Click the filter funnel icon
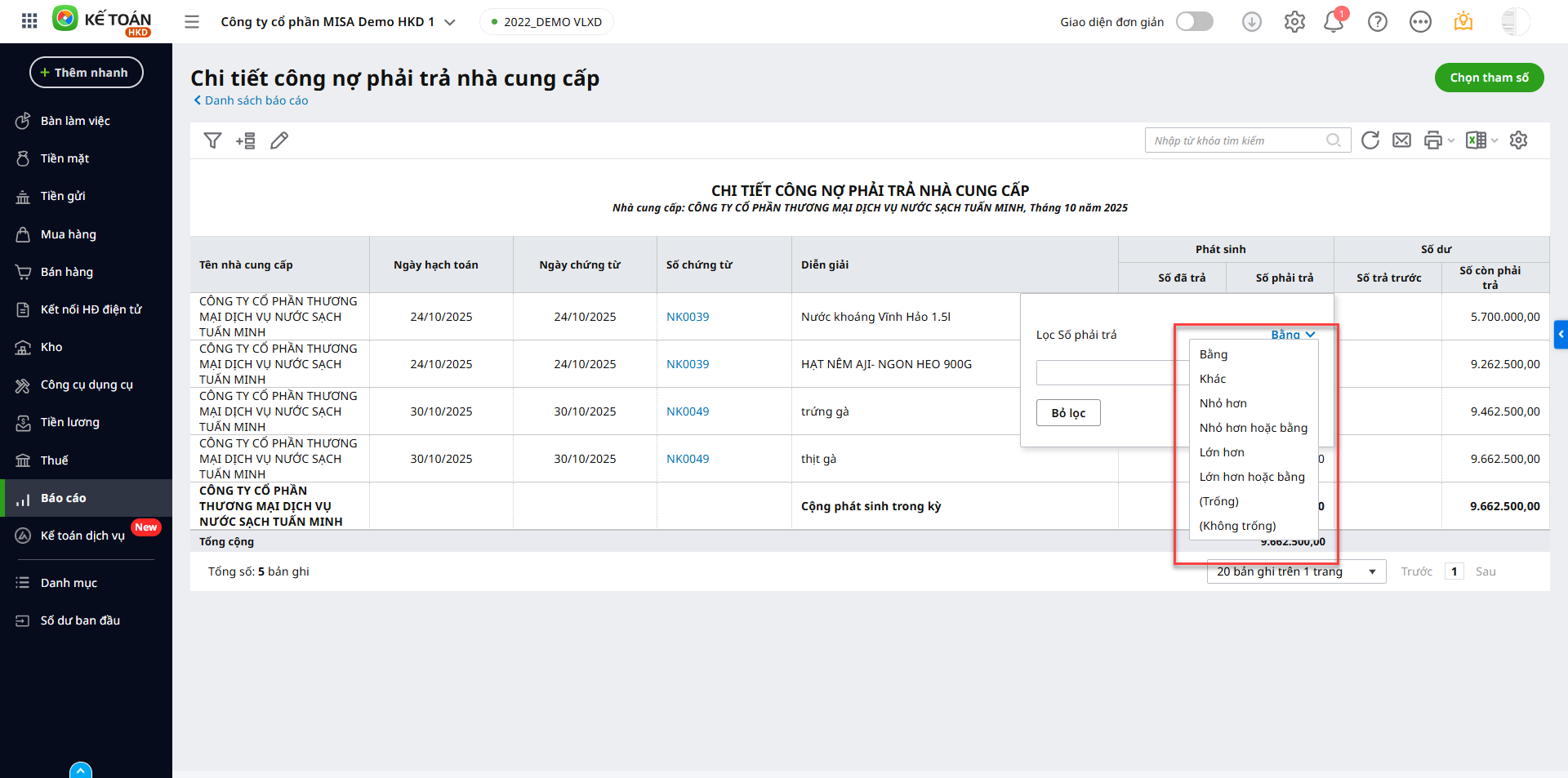This screenshot has width=1568, height=778. [x=212, y=140]
